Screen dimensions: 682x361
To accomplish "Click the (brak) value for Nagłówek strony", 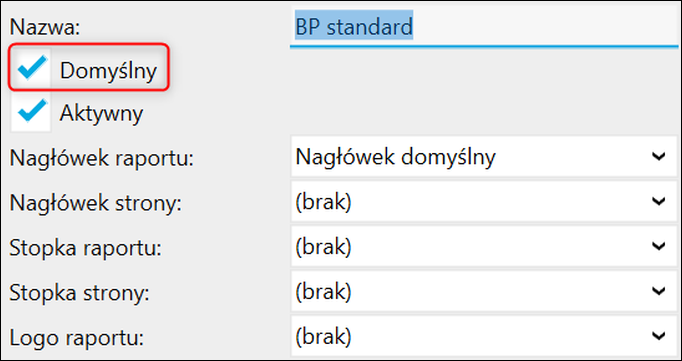I will [323, 202].
